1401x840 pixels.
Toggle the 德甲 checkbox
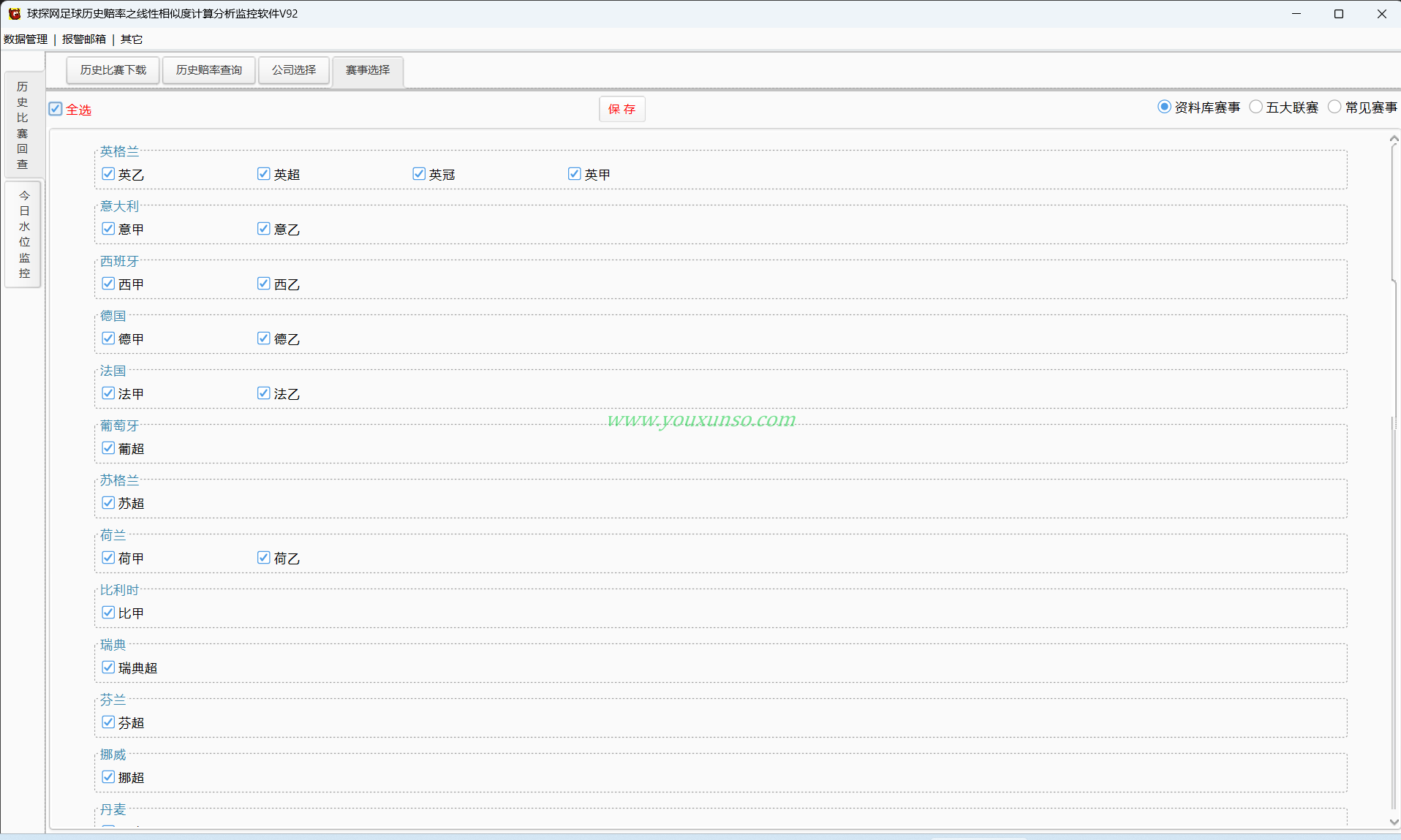tap(108, 338)
